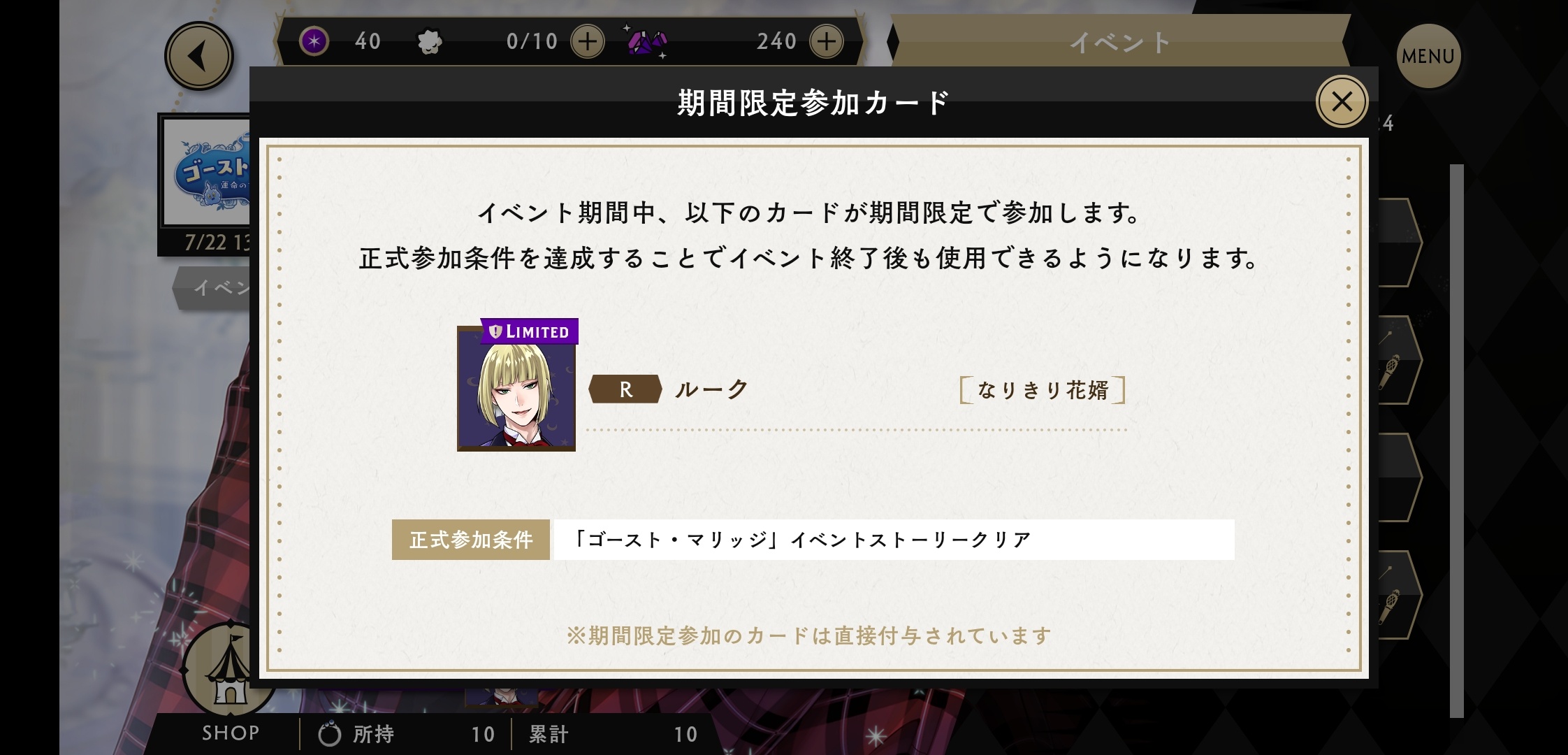Add stamina with the plus beside 0/10
The width and height of the screenshot is (1568, 755).
point(588,42)
